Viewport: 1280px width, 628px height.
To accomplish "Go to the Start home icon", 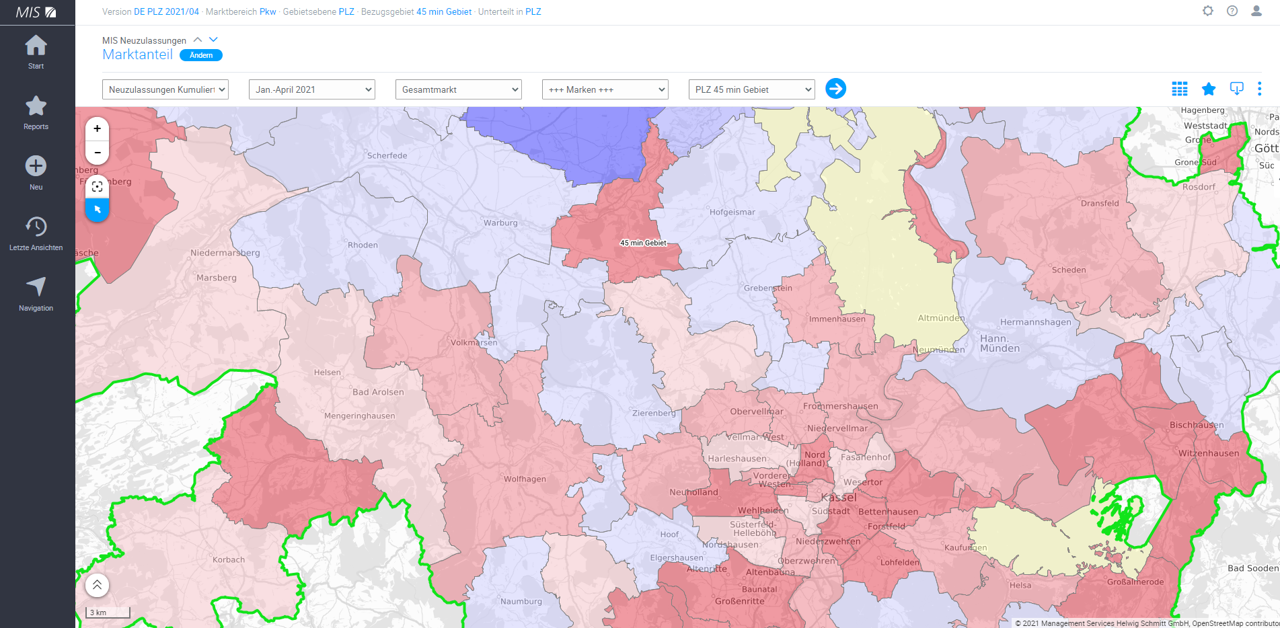I will 36,46.
